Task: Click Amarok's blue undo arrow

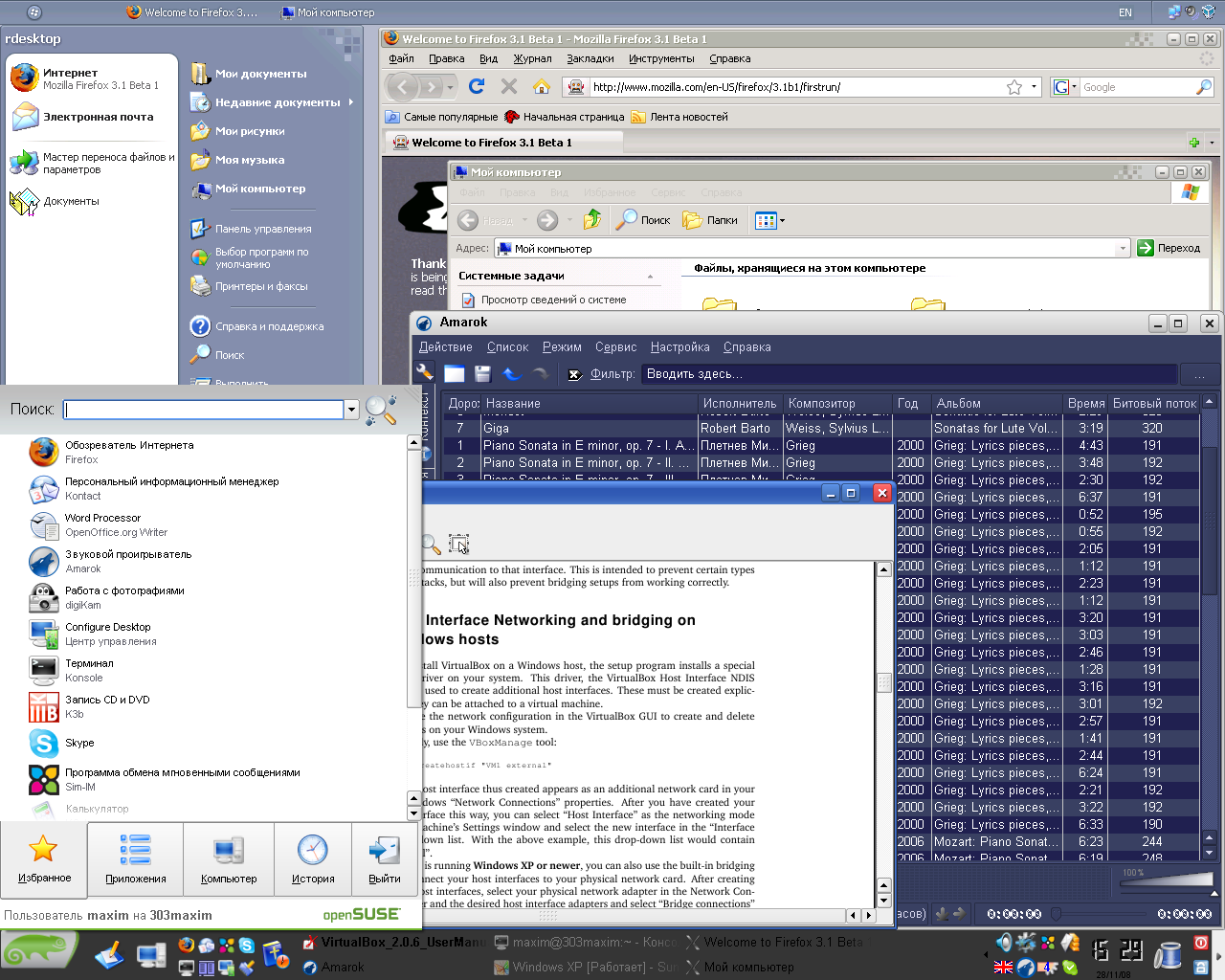Action: pyautogui.click(x=511, y=373)
